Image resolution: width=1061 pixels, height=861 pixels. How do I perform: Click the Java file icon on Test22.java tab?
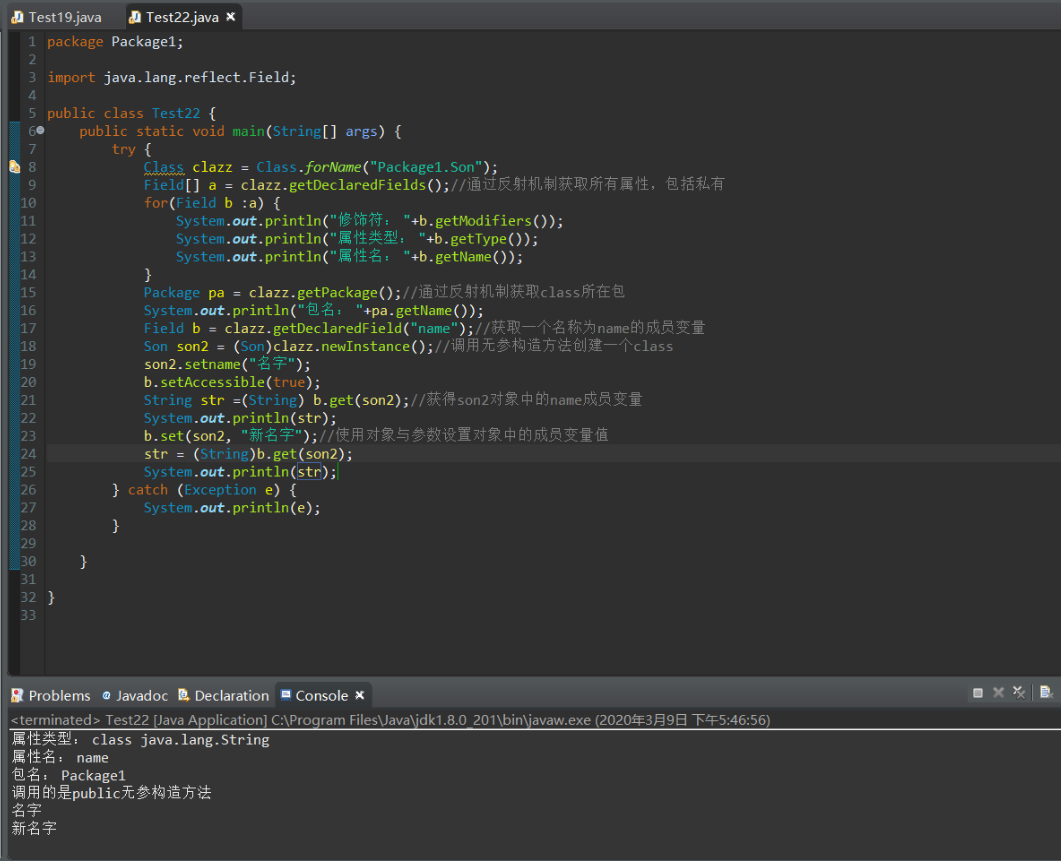pos(135,17)
